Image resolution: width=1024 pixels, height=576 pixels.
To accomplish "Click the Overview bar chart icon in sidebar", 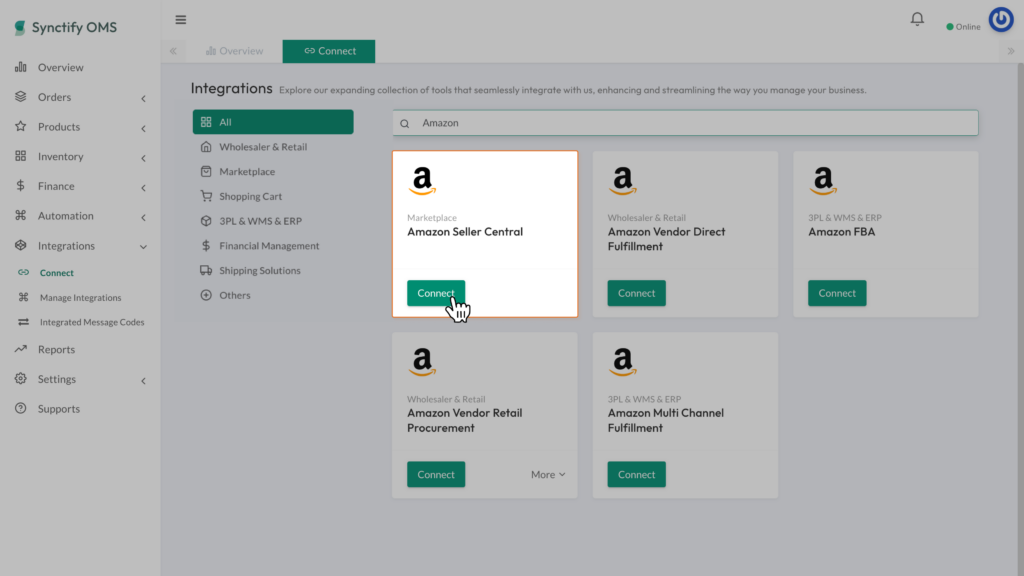I will (21, 67).
